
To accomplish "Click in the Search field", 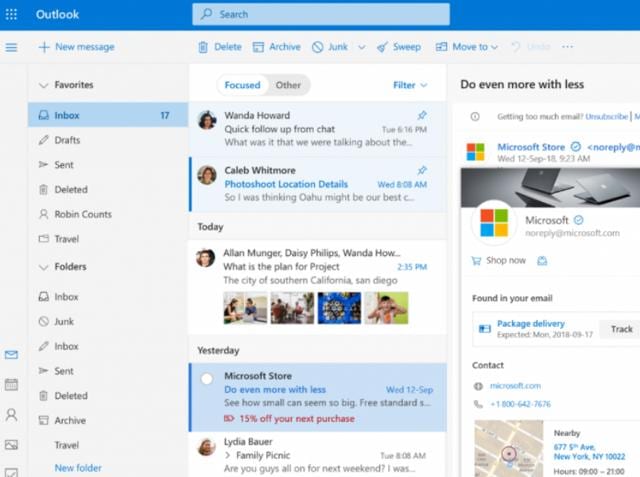I will [321, 14].
